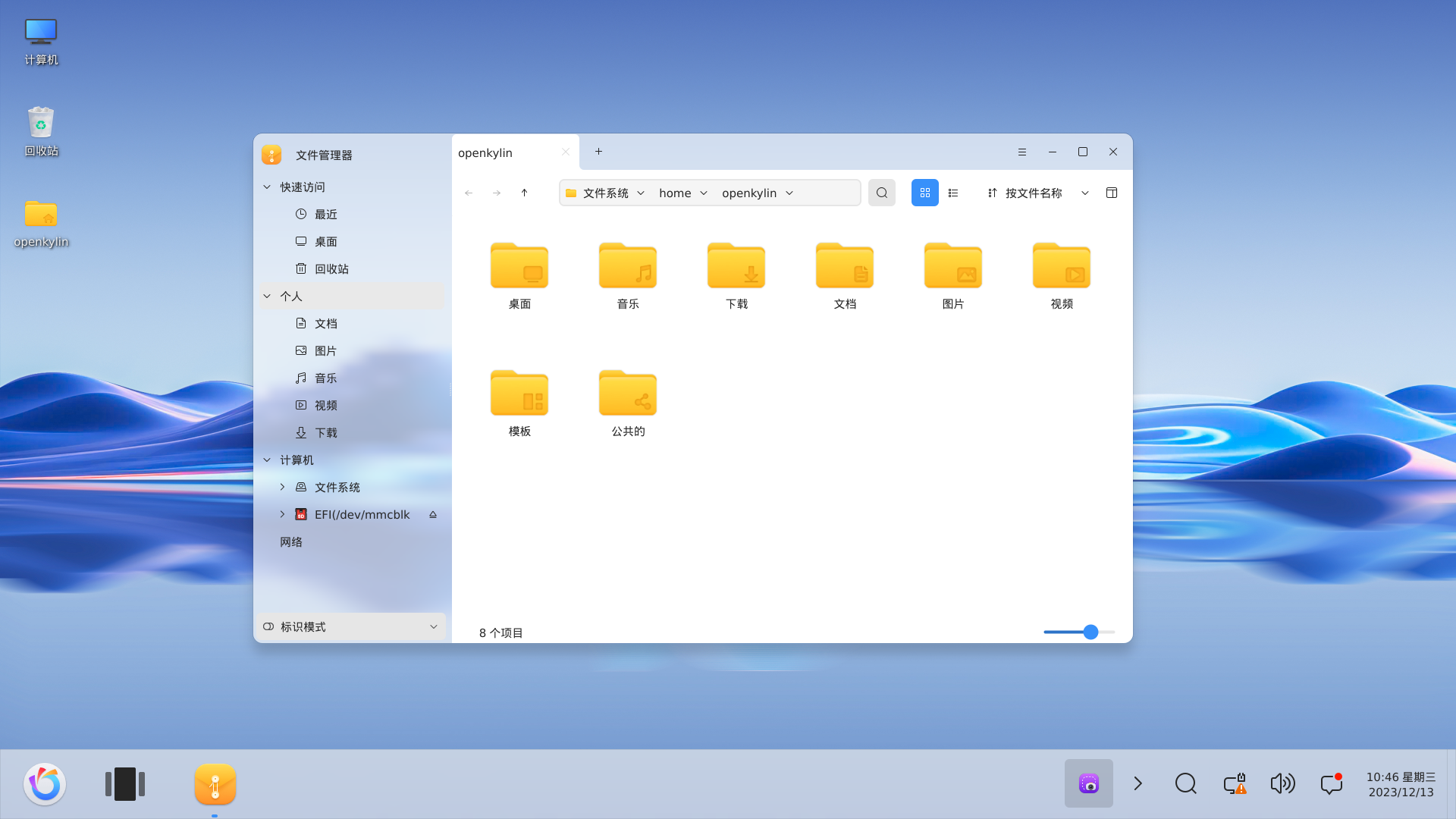The height and width of the screenshot is (819, 1456).
Task: Open network status tray icon
Action: (x=1235, y=783)
